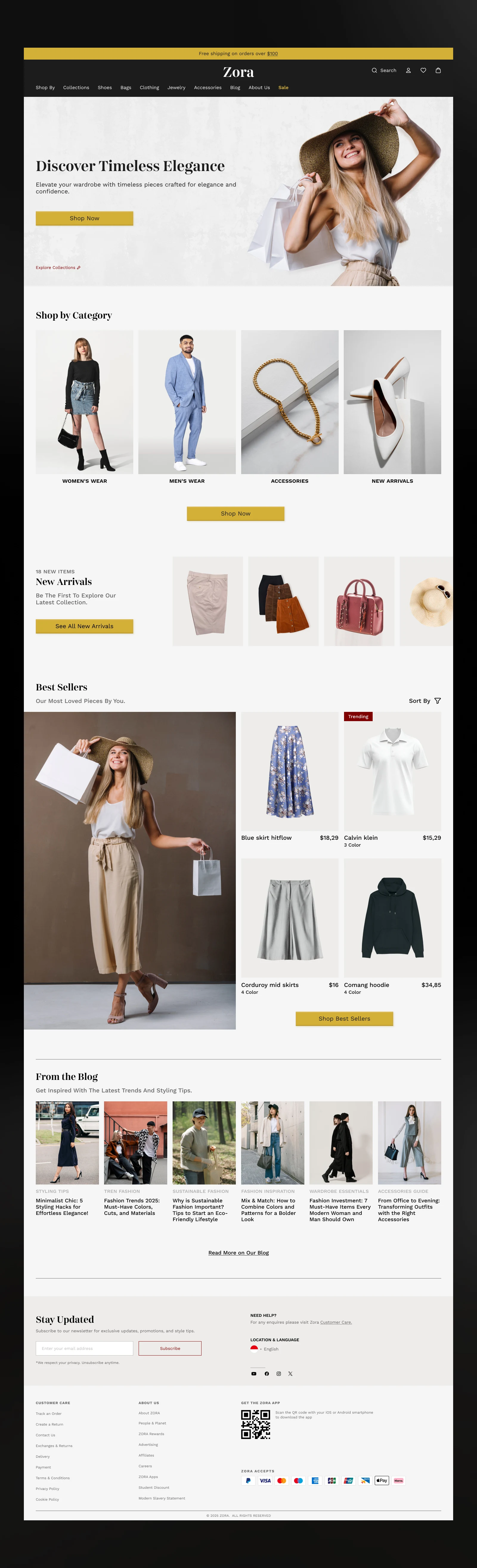Open the search icon in header
This screenshot has height=1568, width=477.
click(374, 71)
